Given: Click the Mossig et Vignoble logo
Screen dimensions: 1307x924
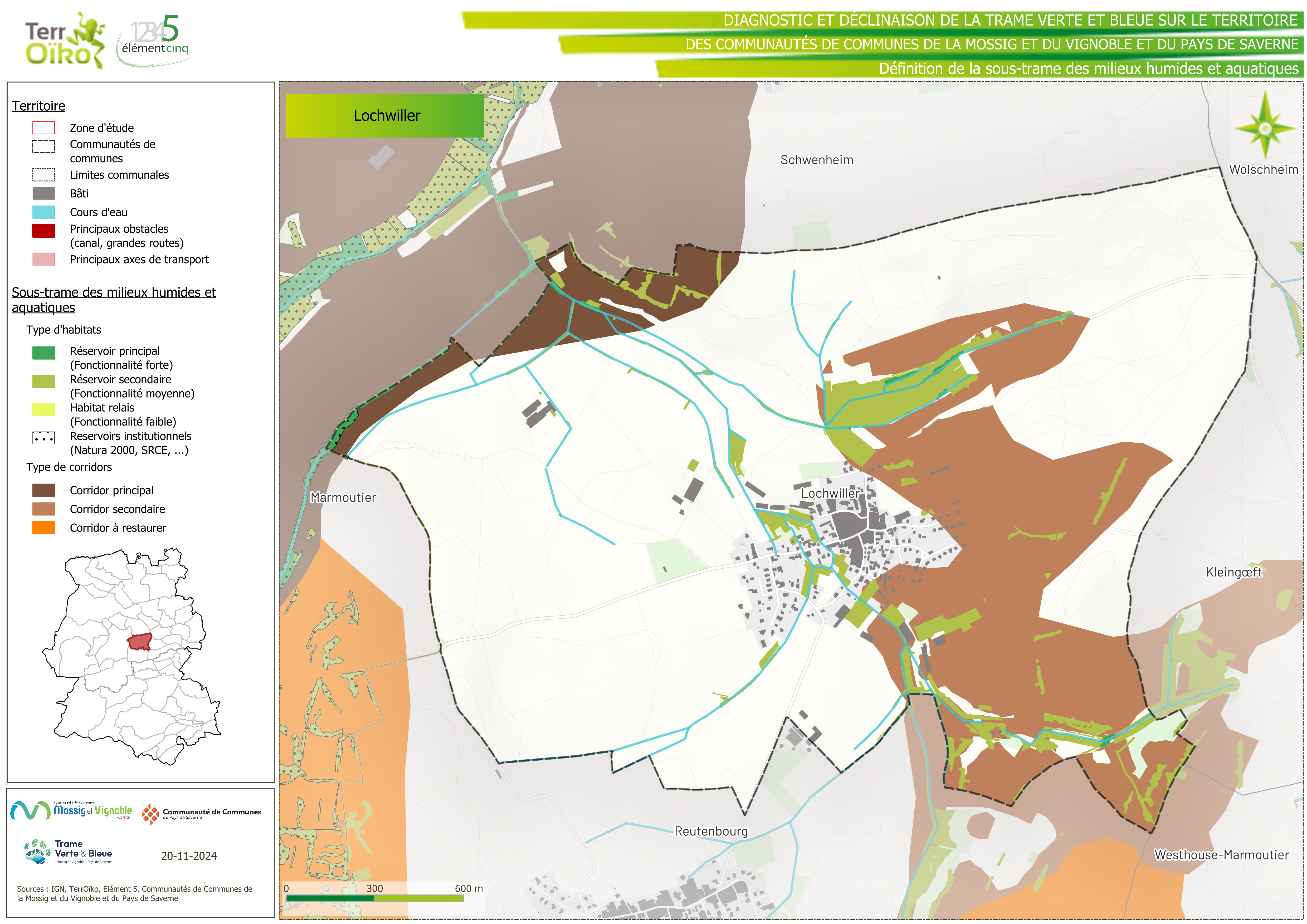Looking at the screenshot, I should tap(71, 810).
